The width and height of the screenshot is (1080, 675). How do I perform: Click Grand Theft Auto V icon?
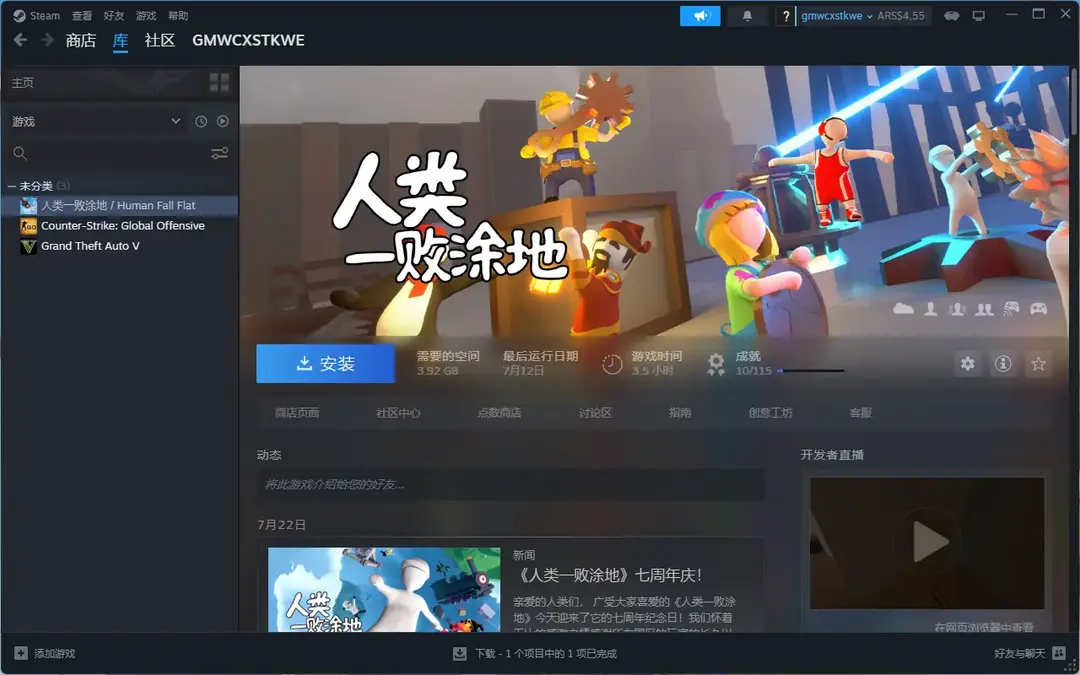click(28, 246)
